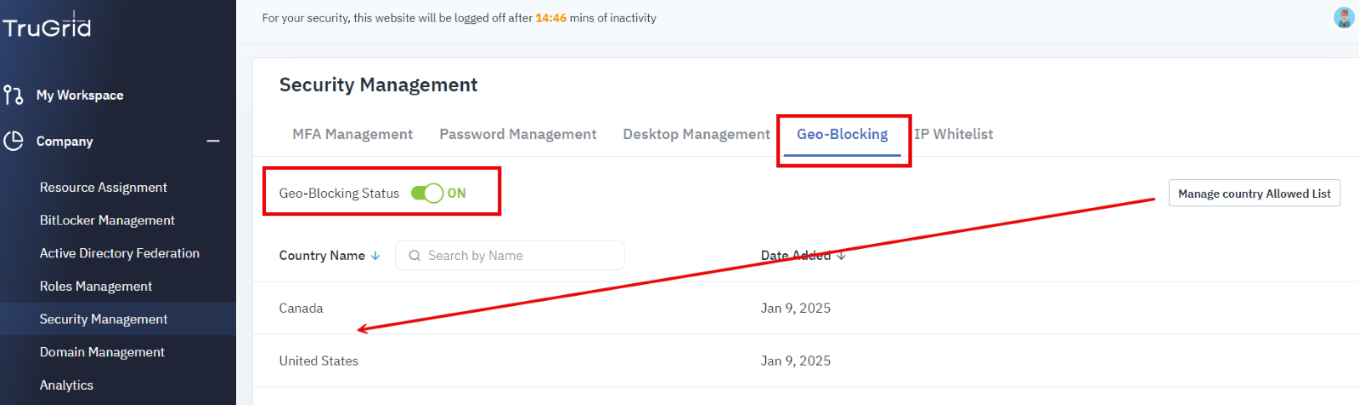1359x405 pixels.
Task: Collapse the Company menu section
Action: [213, 141]
